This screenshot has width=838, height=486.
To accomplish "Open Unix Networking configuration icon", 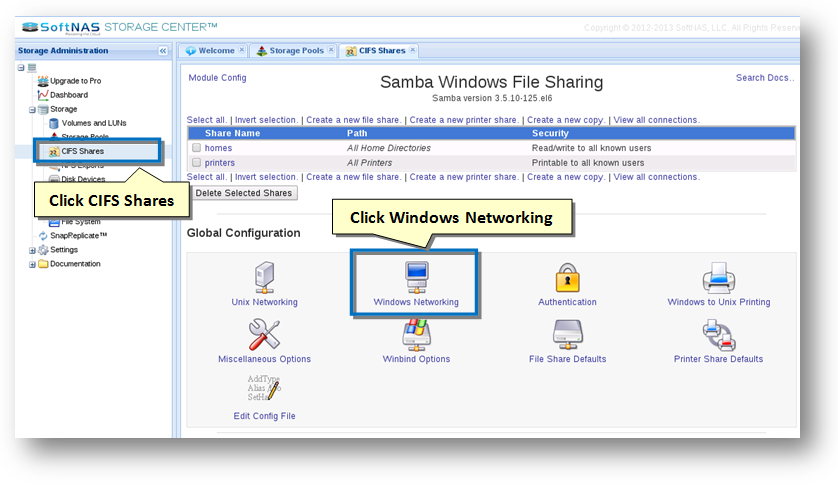I will [265, 277].
